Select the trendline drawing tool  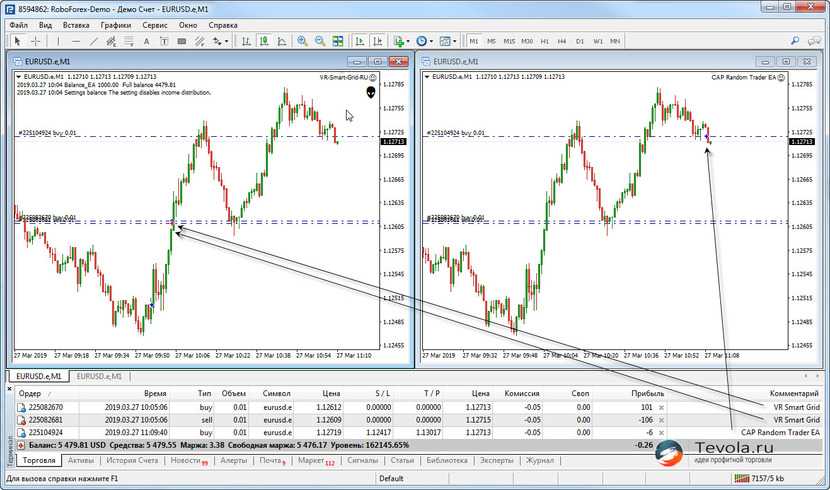pos(95,41)
